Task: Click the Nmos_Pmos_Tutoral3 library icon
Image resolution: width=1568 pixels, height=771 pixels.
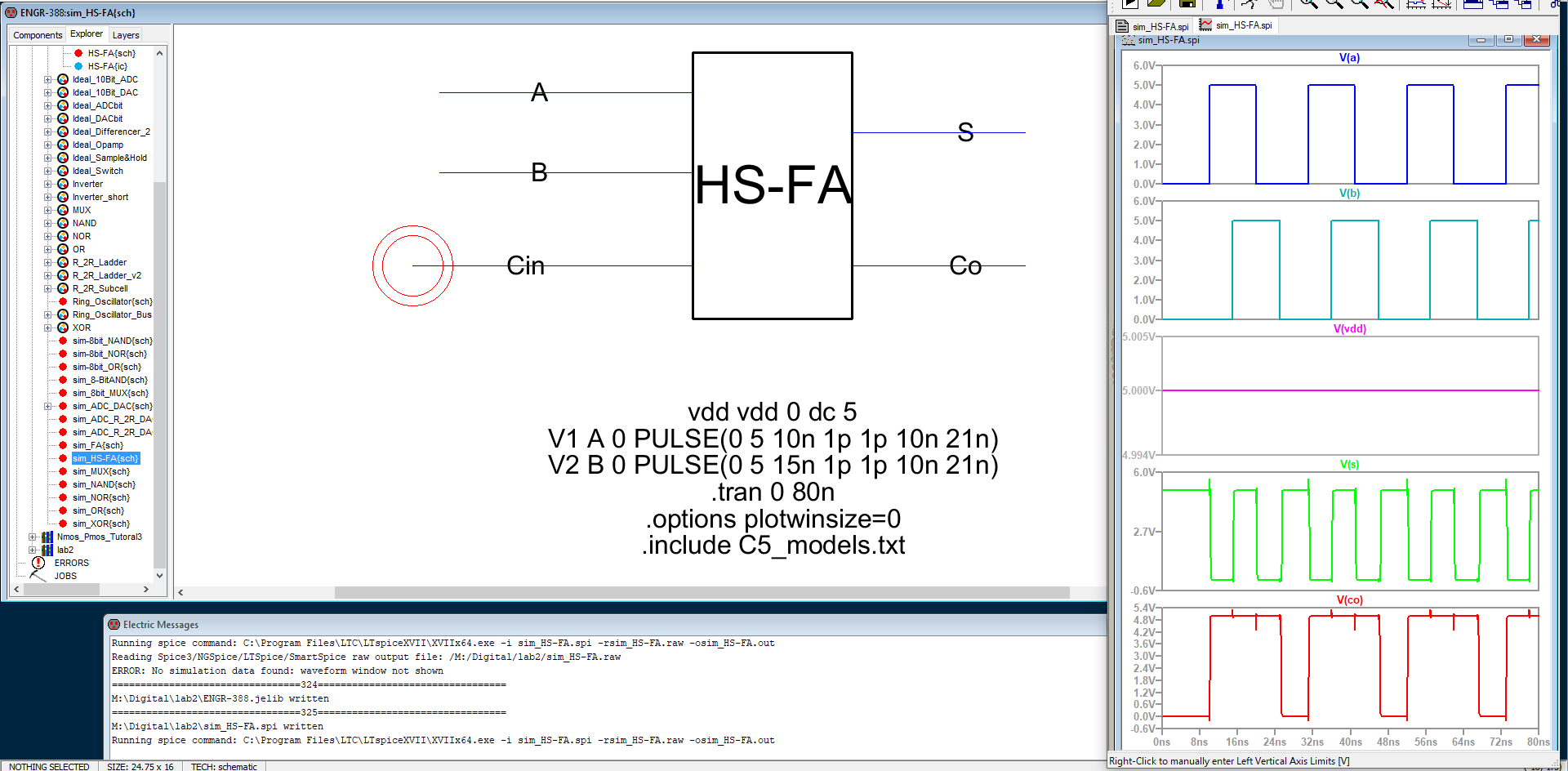Action: coord(47,537)
